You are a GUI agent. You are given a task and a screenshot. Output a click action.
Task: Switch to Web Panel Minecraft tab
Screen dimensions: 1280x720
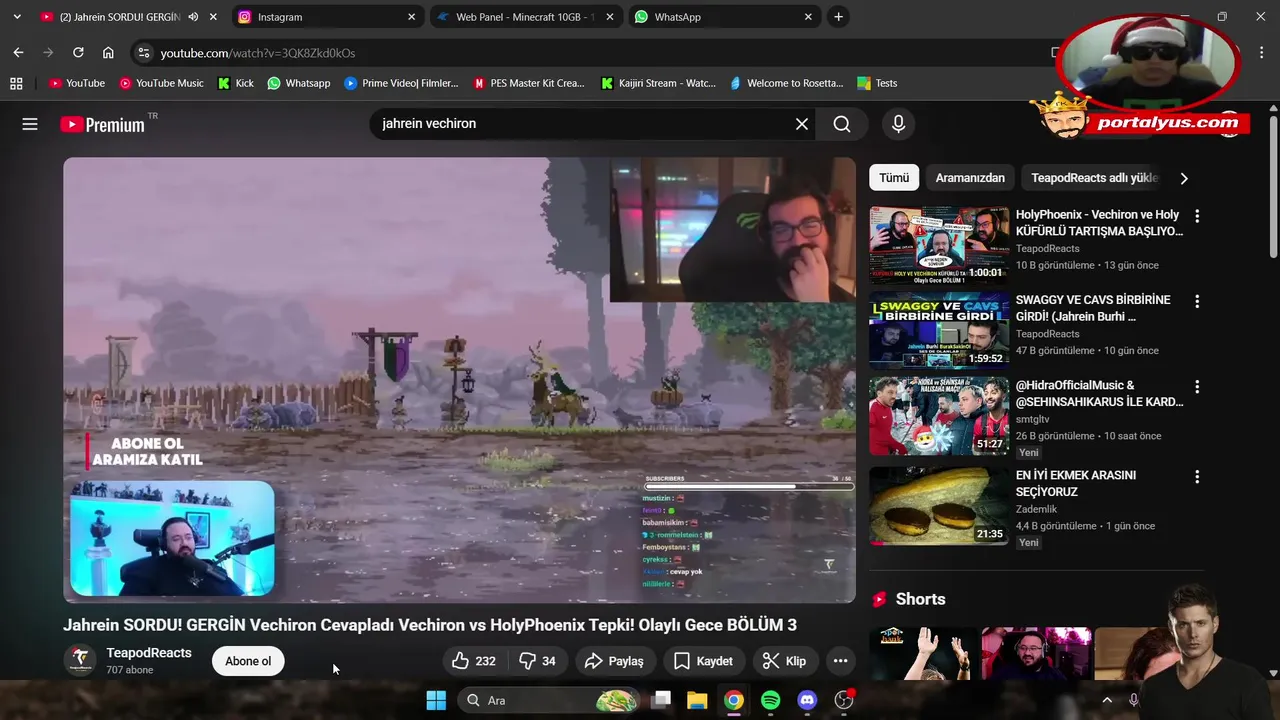pyautogui.click(x=525, y=17)
